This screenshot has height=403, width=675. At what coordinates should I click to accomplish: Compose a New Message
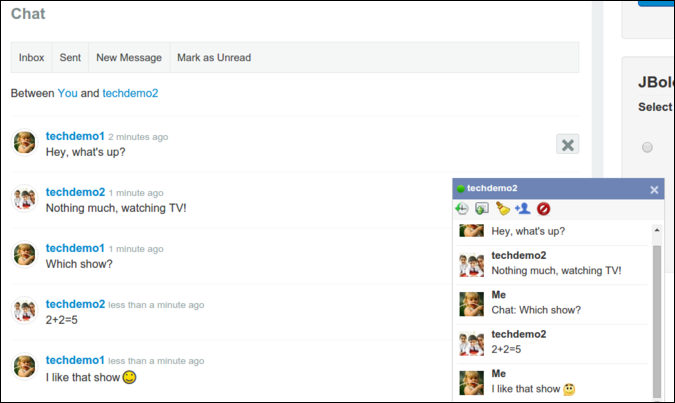129,58
